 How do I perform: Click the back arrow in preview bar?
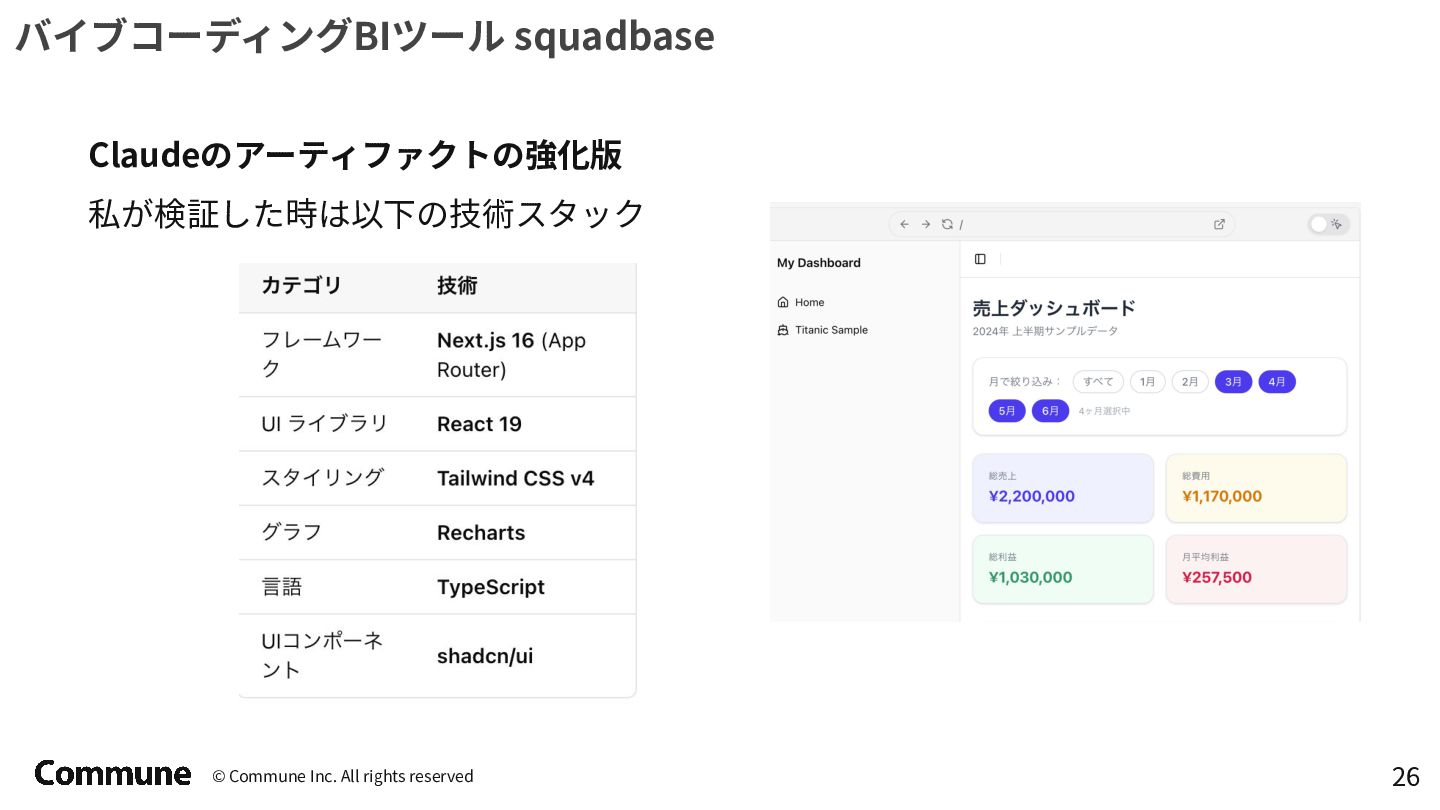(x=904, y=225)
